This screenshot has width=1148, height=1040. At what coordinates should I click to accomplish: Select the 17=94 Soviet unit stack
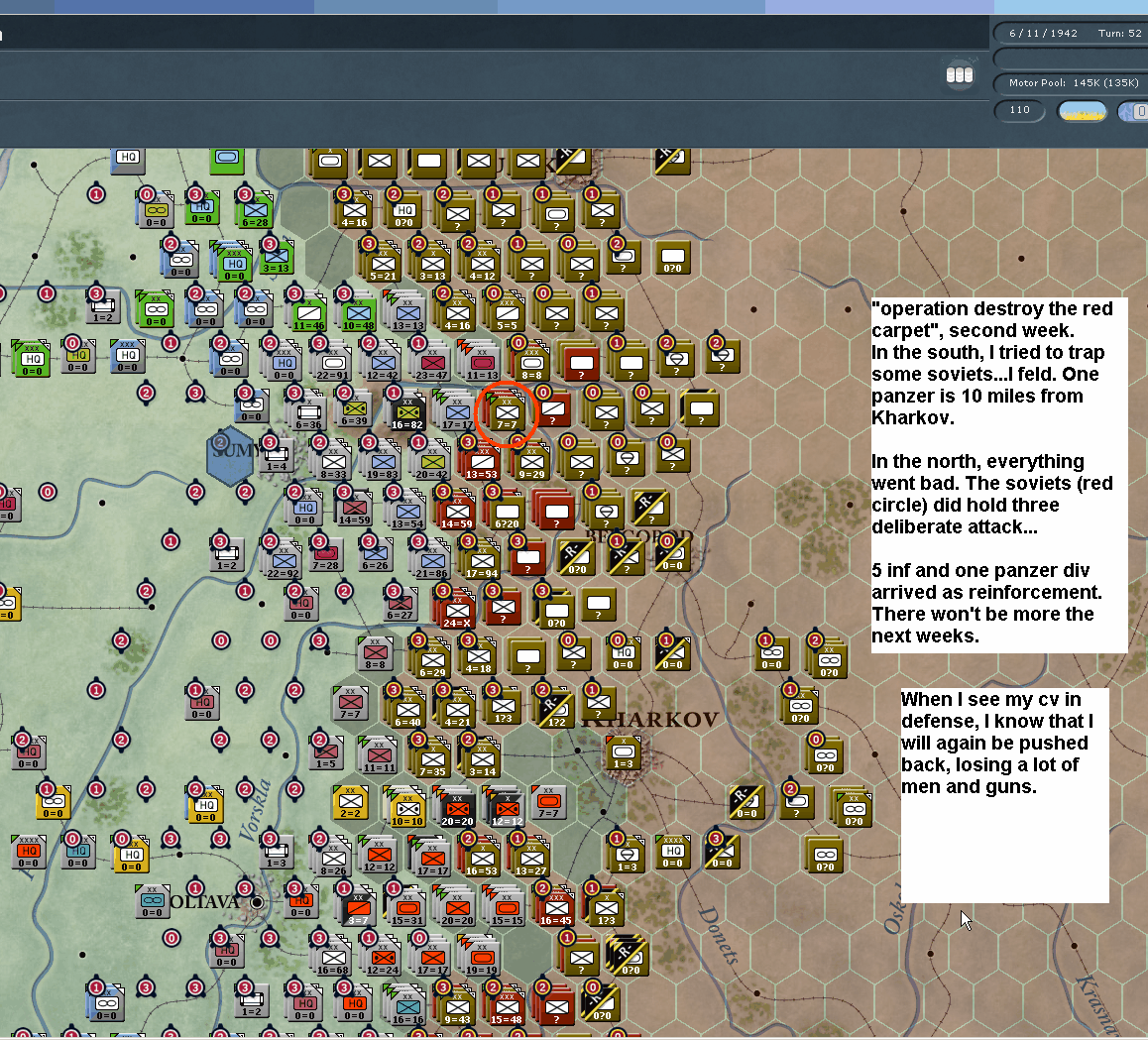(x=481, y=563)
